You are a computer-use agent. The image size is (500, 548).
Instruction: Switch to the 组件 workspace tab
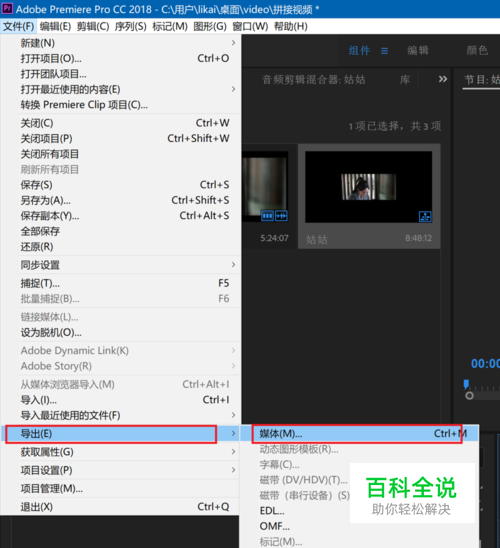click(359, 51)
